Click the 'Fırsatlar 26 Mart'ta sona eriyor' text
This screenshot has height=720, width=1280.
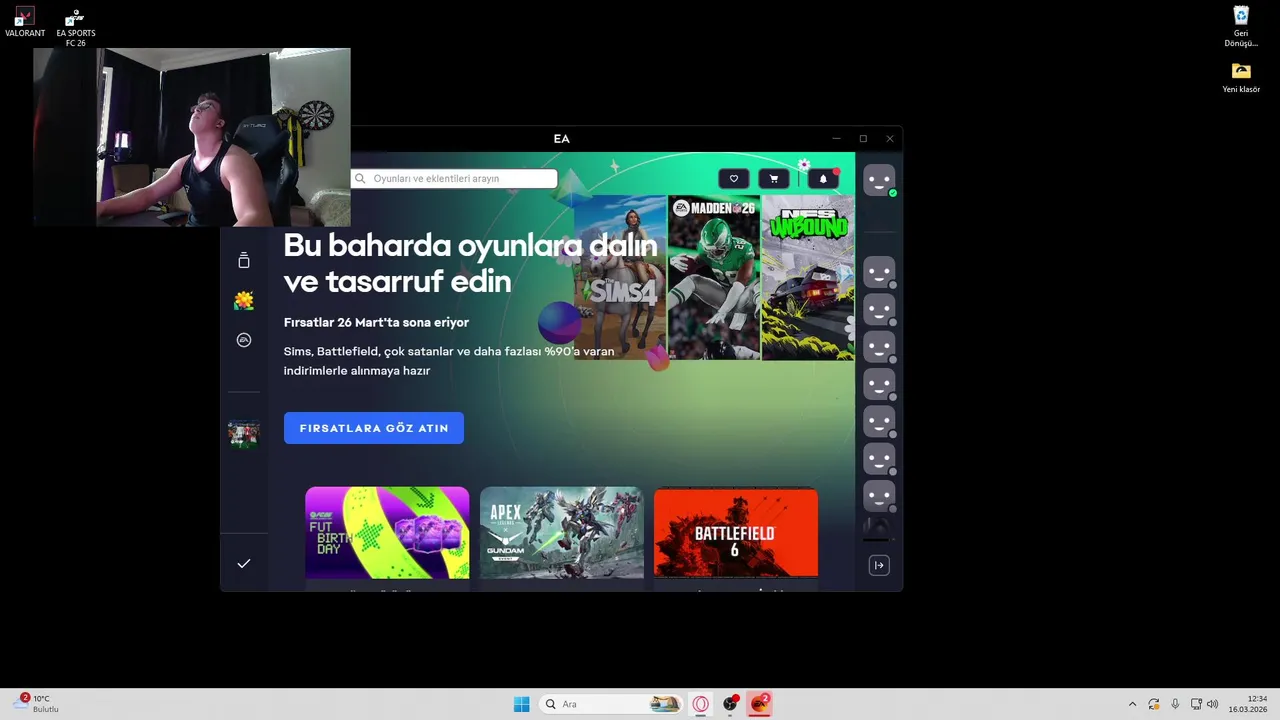[x=376, y=322]
